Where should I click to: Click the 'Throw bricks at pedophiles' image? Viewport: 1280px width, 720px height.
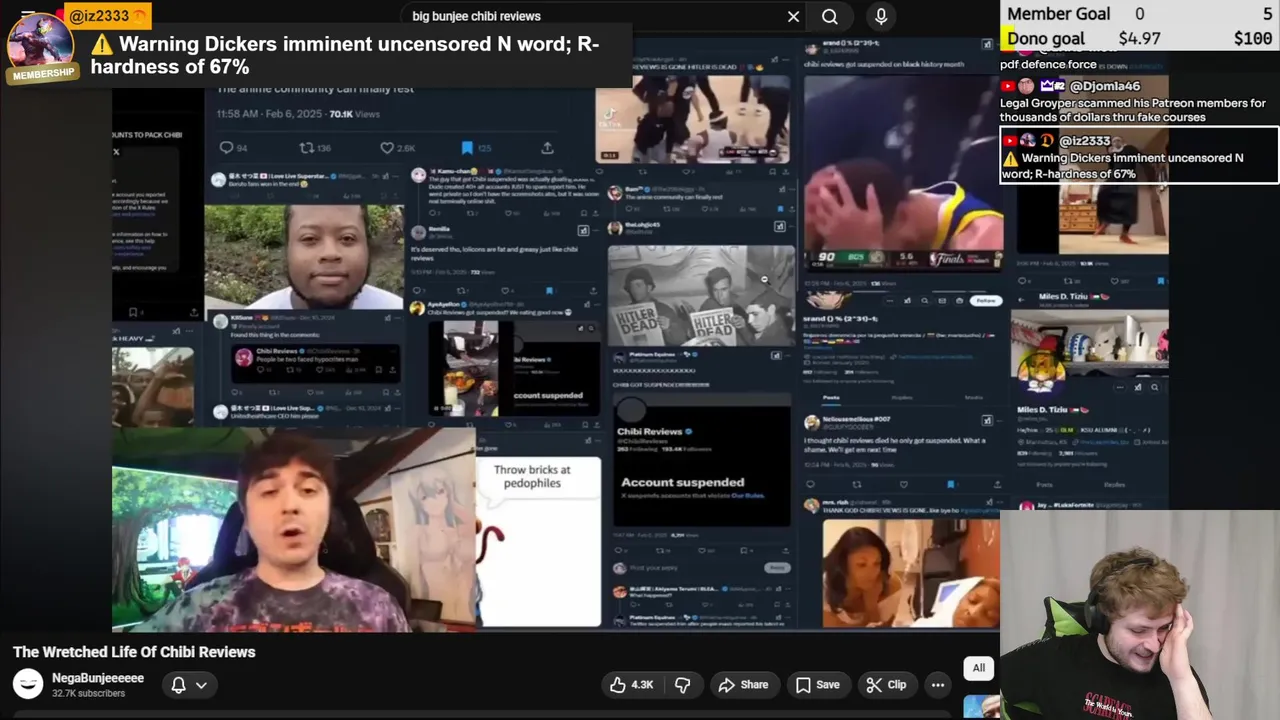pos(538,541)
